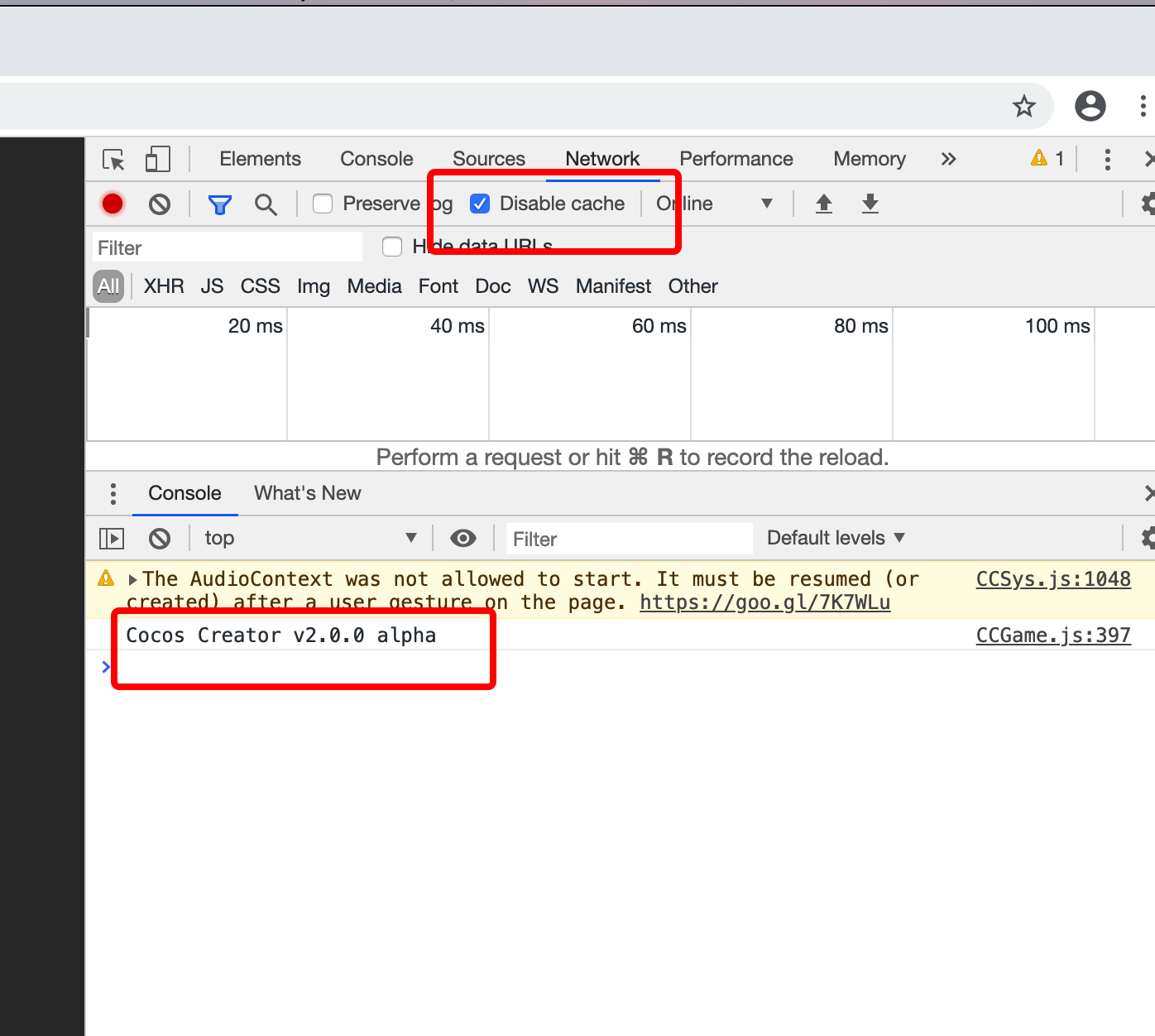Open the Default levels dropdown
The height and width of the screenshot is (1036, 1155).
coord(836,538)
